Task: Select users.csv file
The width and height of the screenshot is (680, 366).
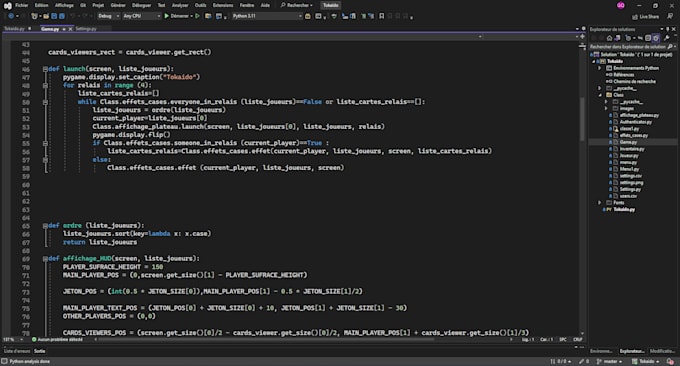Action: (x=628, y=196)
